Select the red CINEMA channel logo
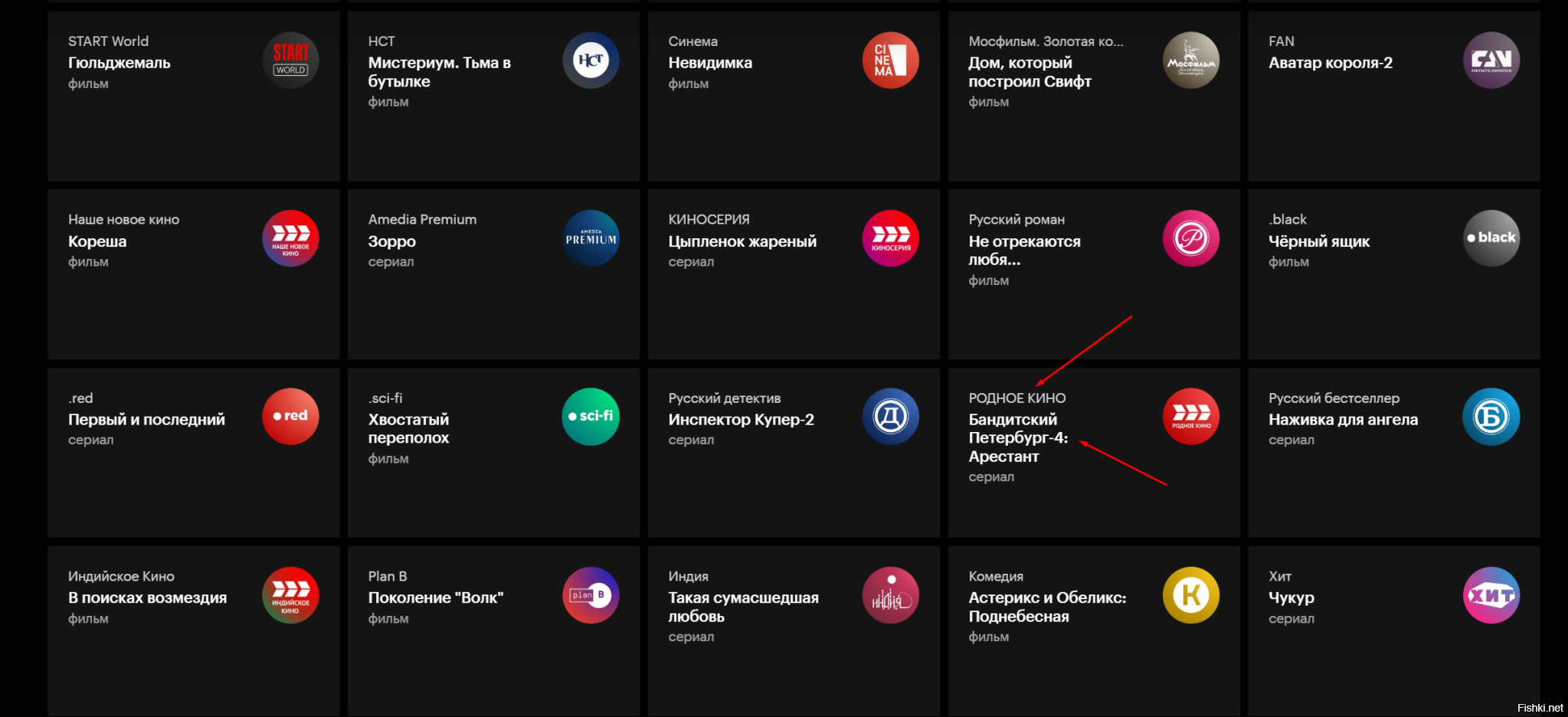The image size is (1568, 717). (x=891, y=60)
